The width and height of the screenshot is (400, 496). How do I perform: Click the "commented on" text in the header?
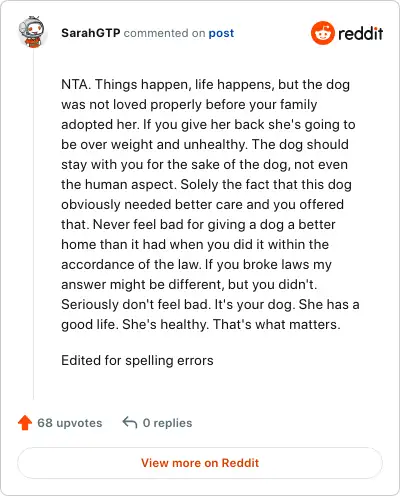[164, 33]
